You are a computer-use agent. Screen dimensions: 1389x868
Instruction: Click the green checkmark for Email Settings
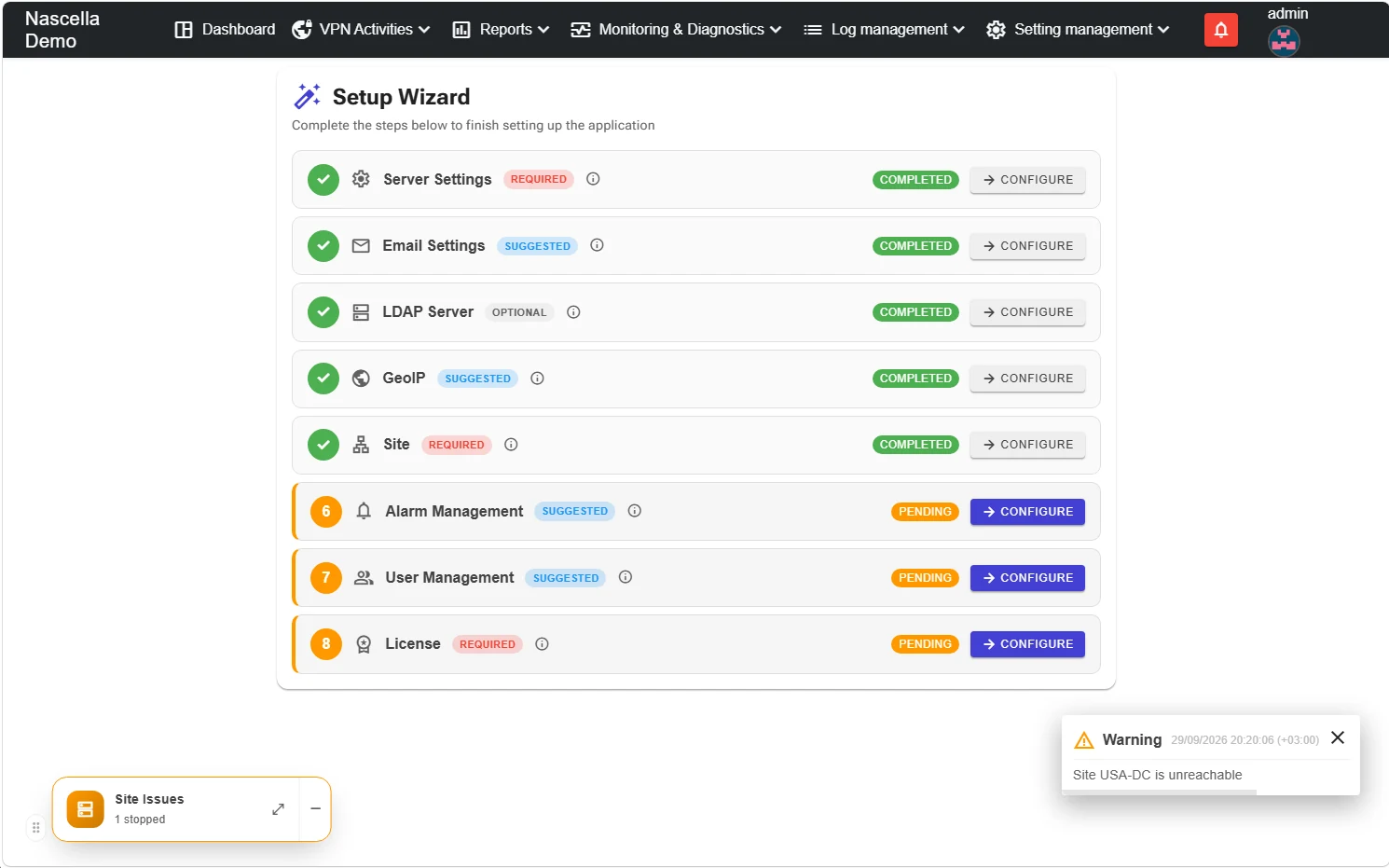click(x=323, y=246)
